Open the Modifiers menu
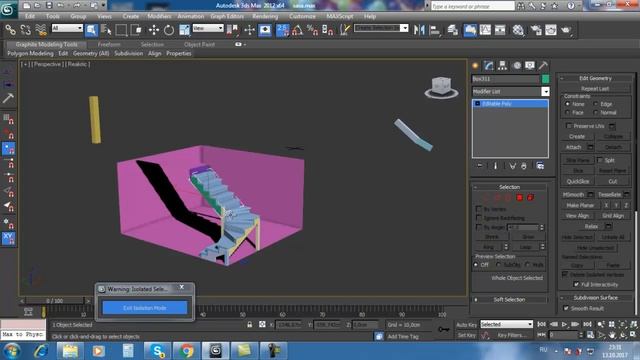Screen dimensions: 640x360 (x=159, y=16)
